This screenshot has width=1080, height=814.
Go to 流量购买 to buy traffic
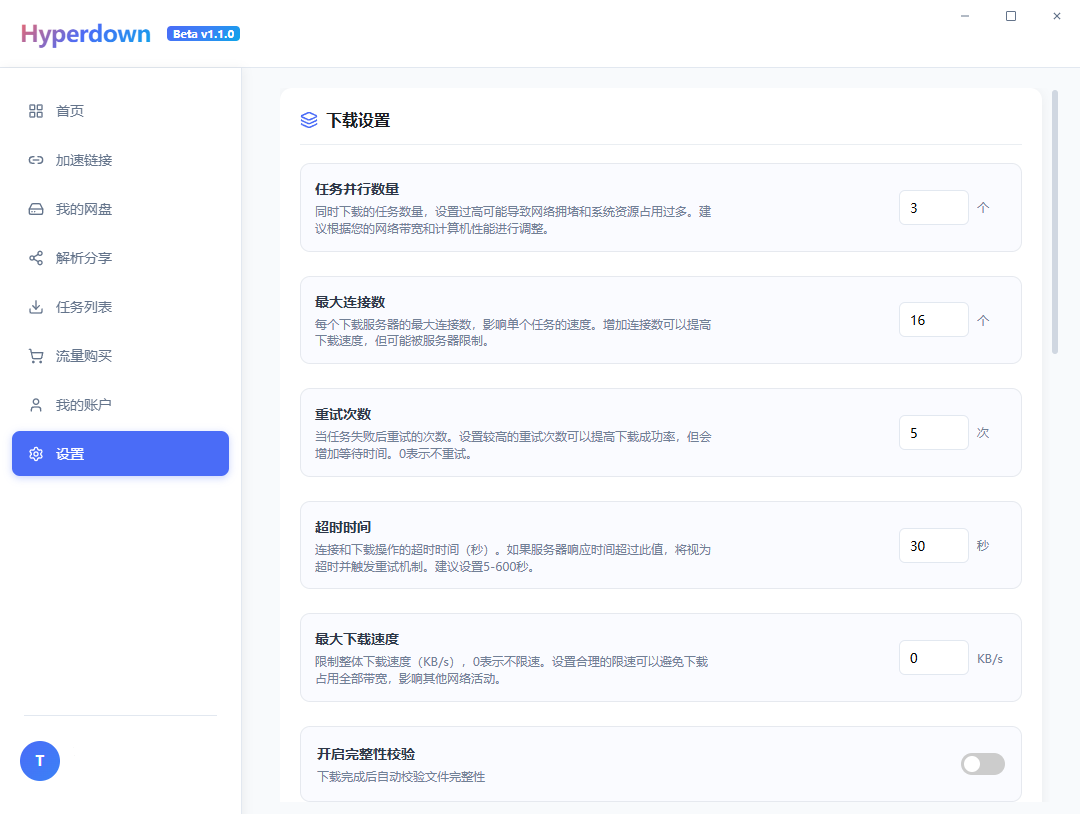click(x=82, y=356)
